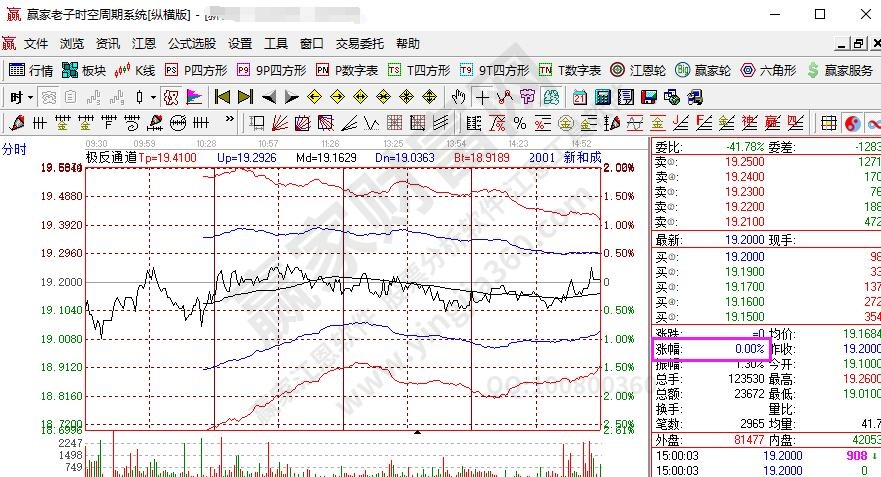Click the yin-yang symbol icon
The height and width of the screenshot is (477, 881).
(x=852, y=123)
